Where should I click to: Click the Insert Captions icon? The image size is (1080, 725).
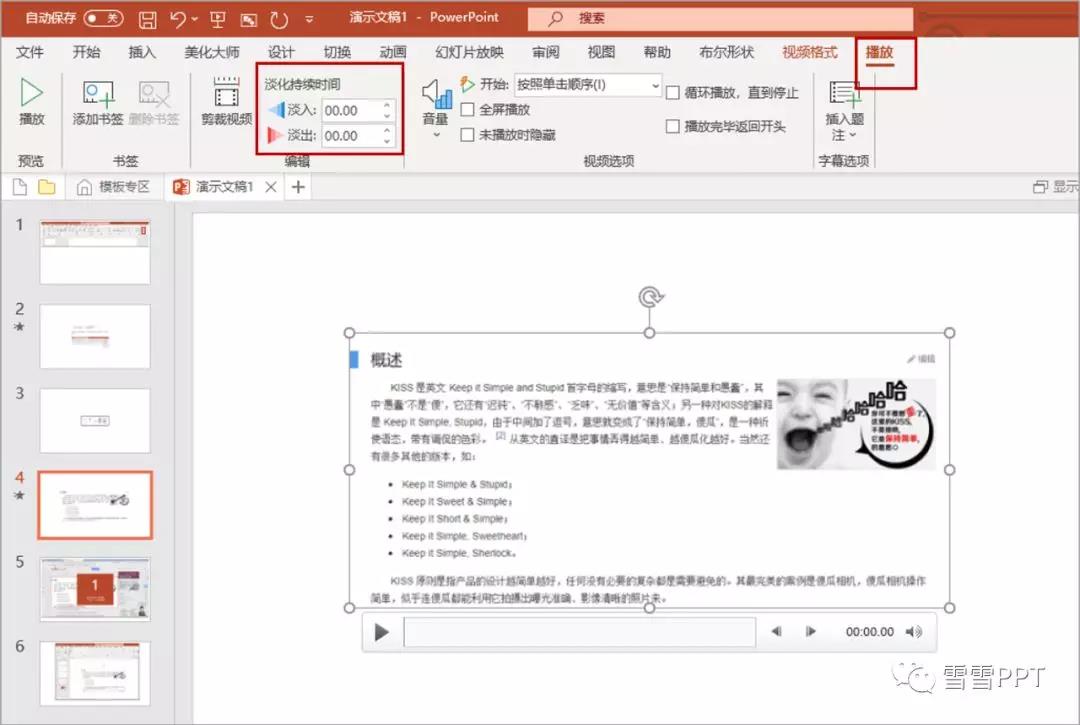(844, 96)
